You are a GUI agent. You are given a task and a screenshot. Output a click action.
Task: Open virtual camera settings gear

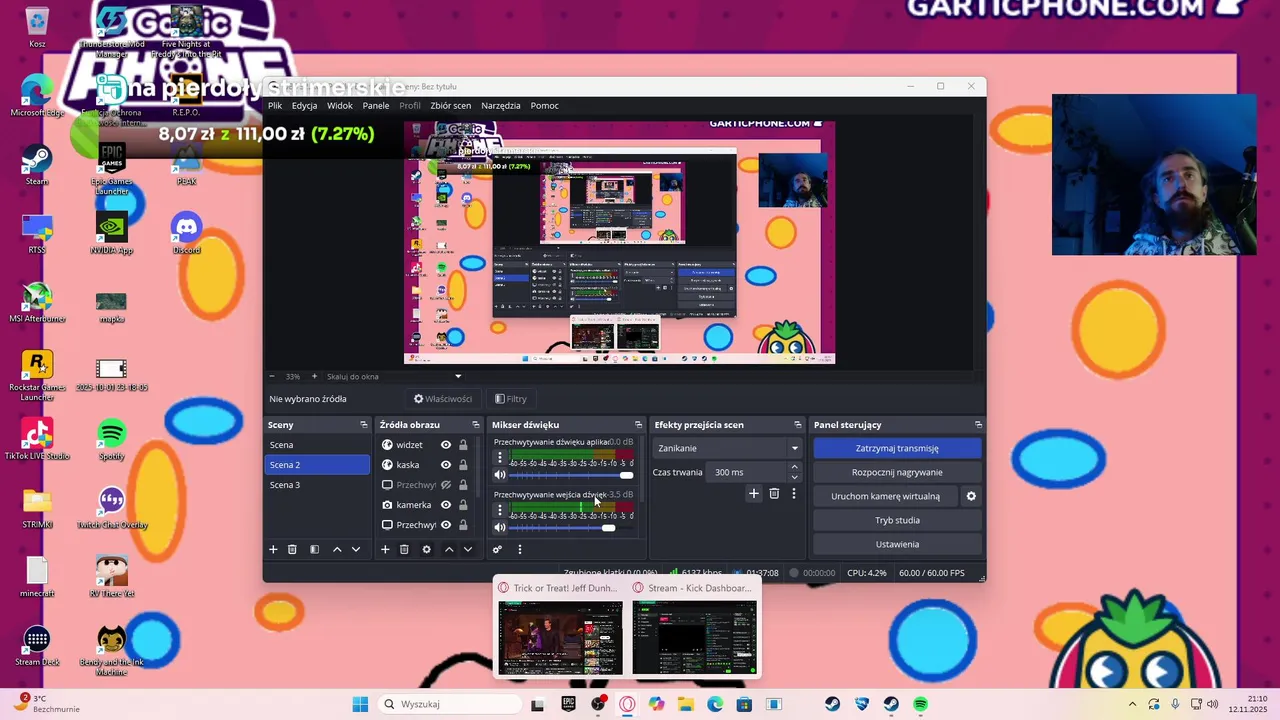point(970,496)
